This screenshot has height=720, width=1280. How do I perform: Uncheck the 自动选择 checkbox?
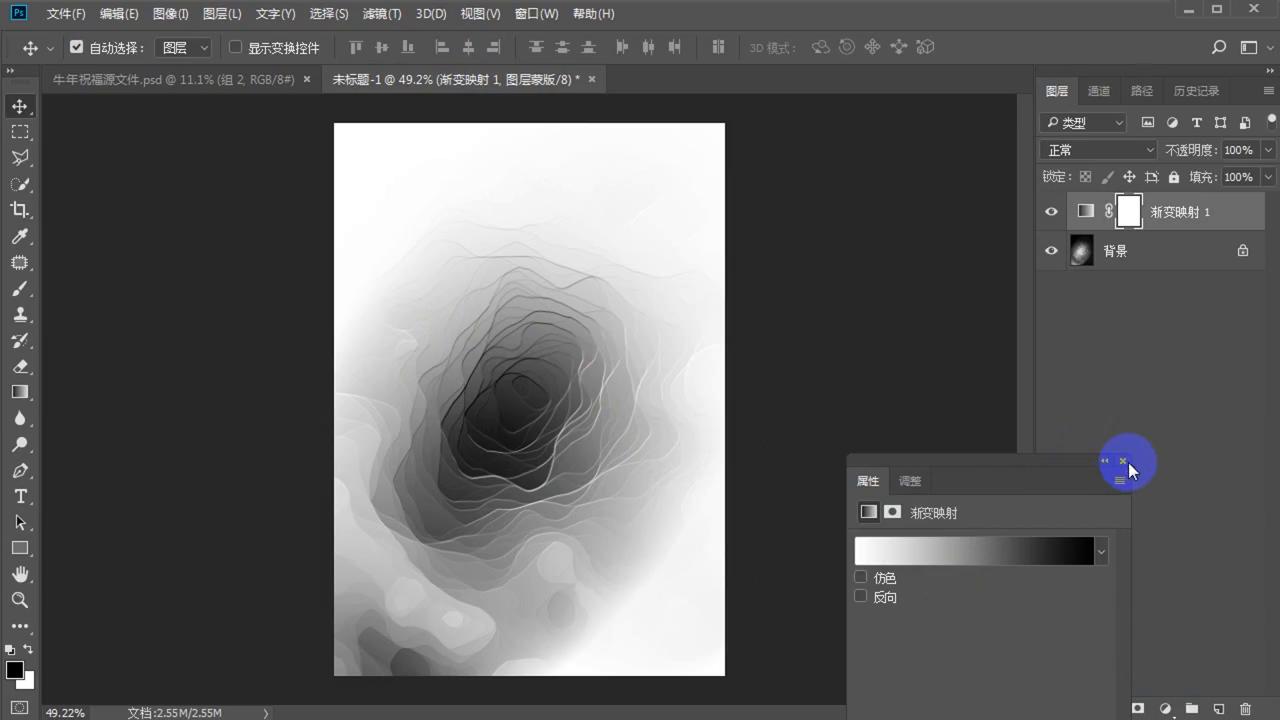pos(77,47)
